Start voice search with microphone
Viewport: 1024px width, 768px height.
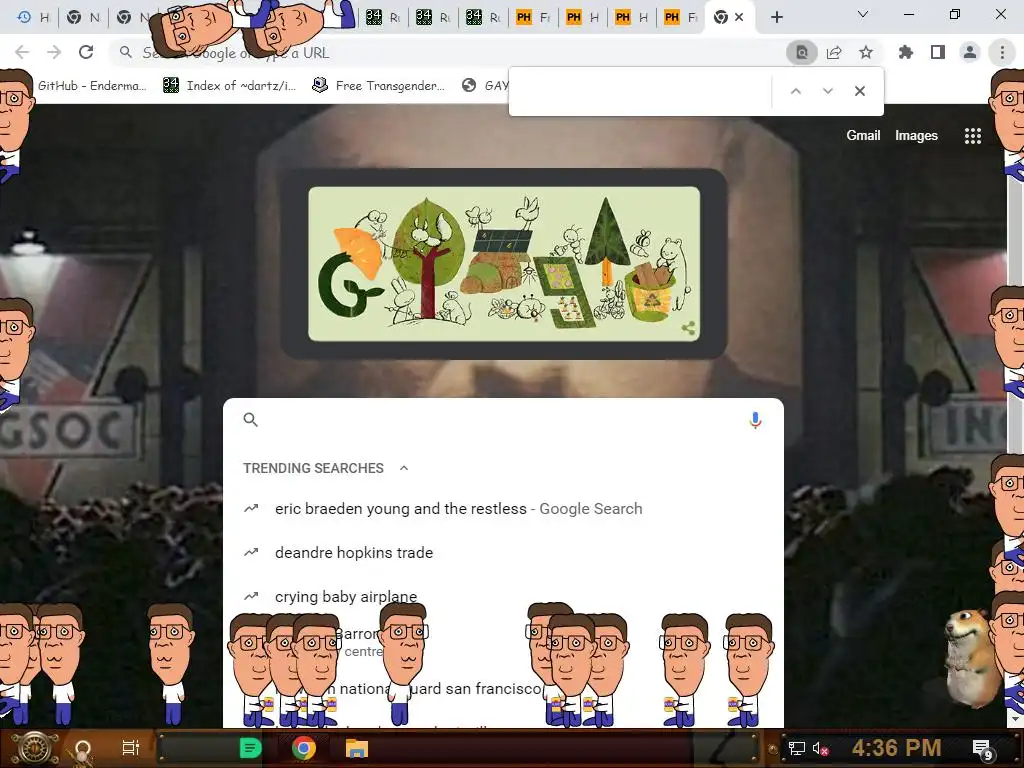point(755,420)
